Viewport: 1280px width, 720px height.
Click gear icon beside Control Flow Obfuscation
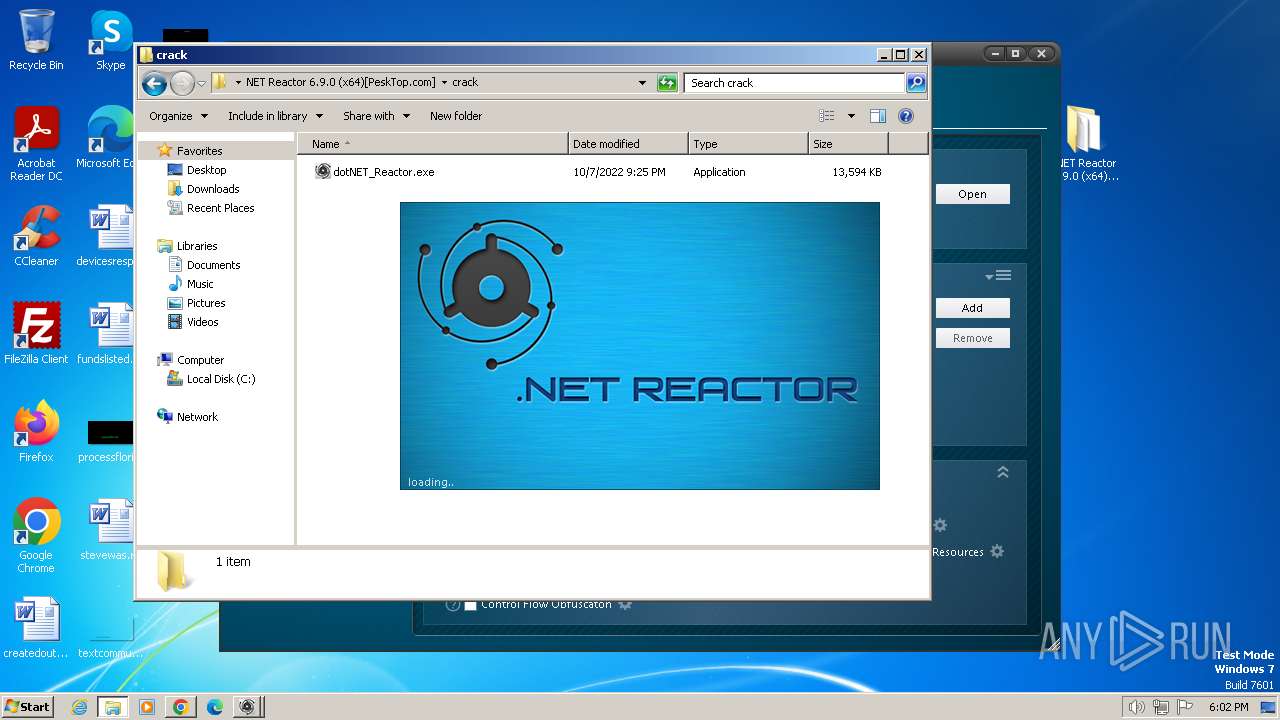[x=625, y=604]
